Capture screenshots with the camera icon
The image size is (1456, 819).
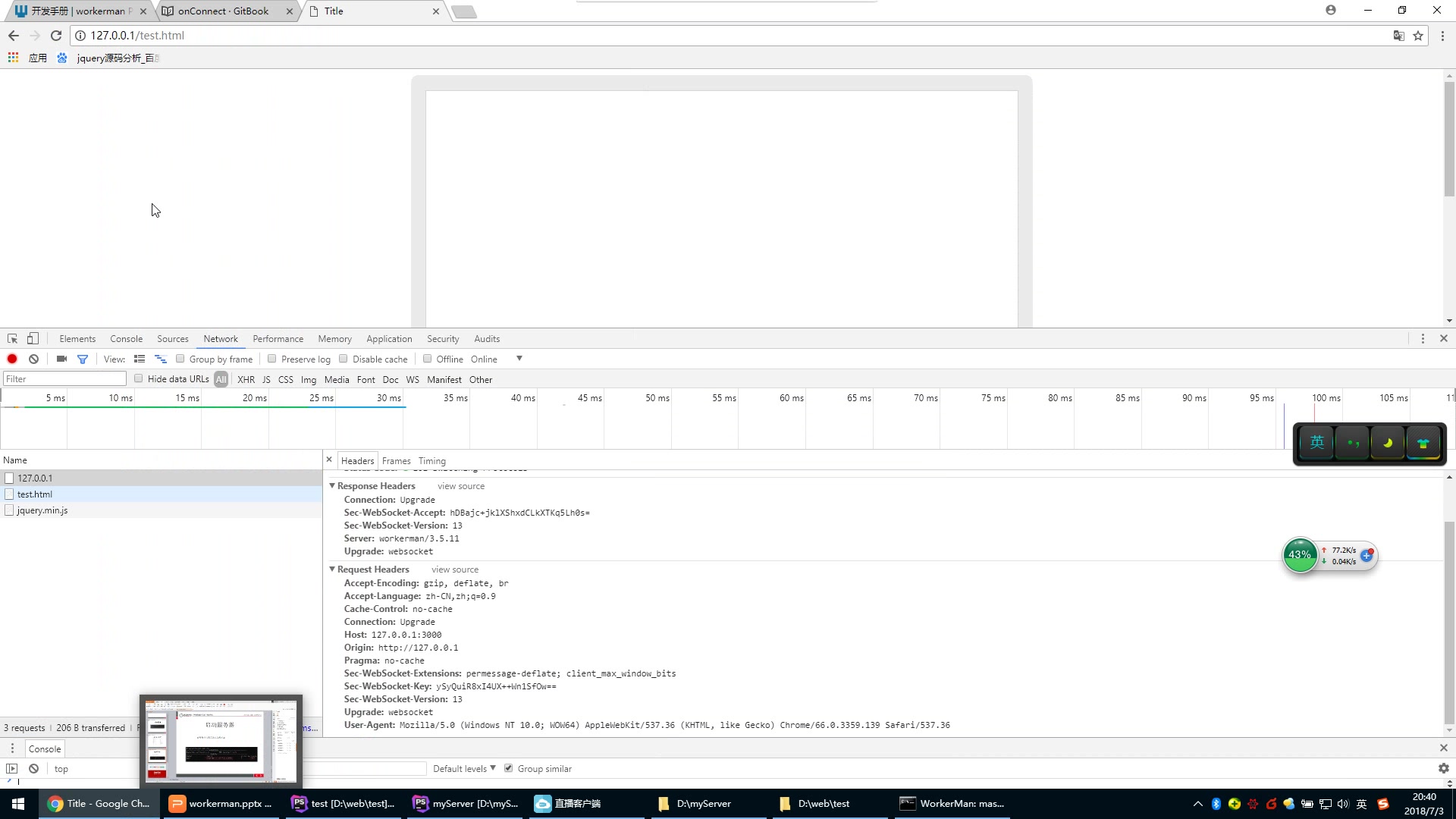point(61,359)
